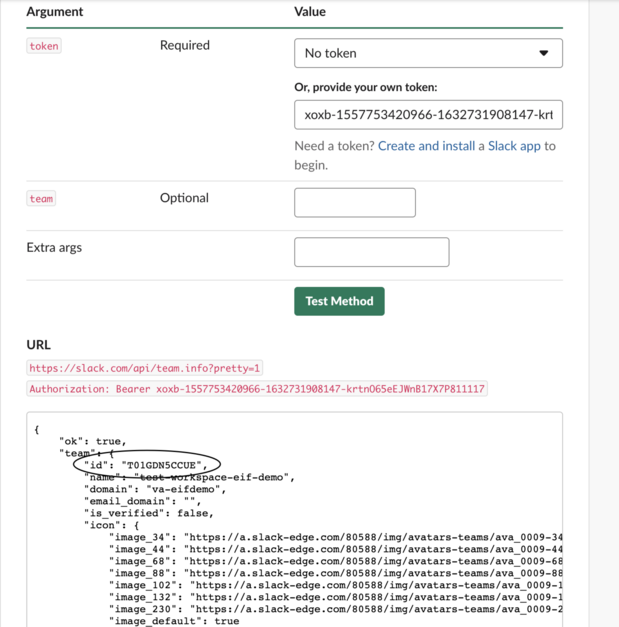Click the Optional label for team
This screenshot has width=619, height=627.
point(184,198)
